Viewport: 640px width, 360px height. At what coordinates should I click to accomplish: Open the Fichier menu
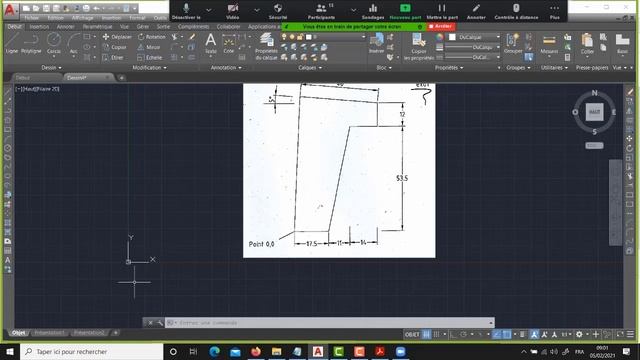click(31, 18)
